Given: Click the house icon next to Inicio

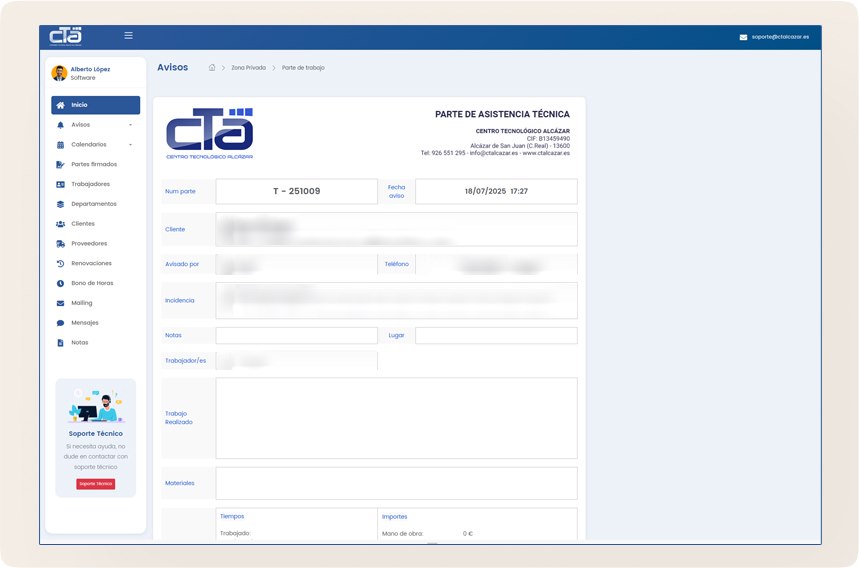Looking at the screenshot, I should 61,105.
